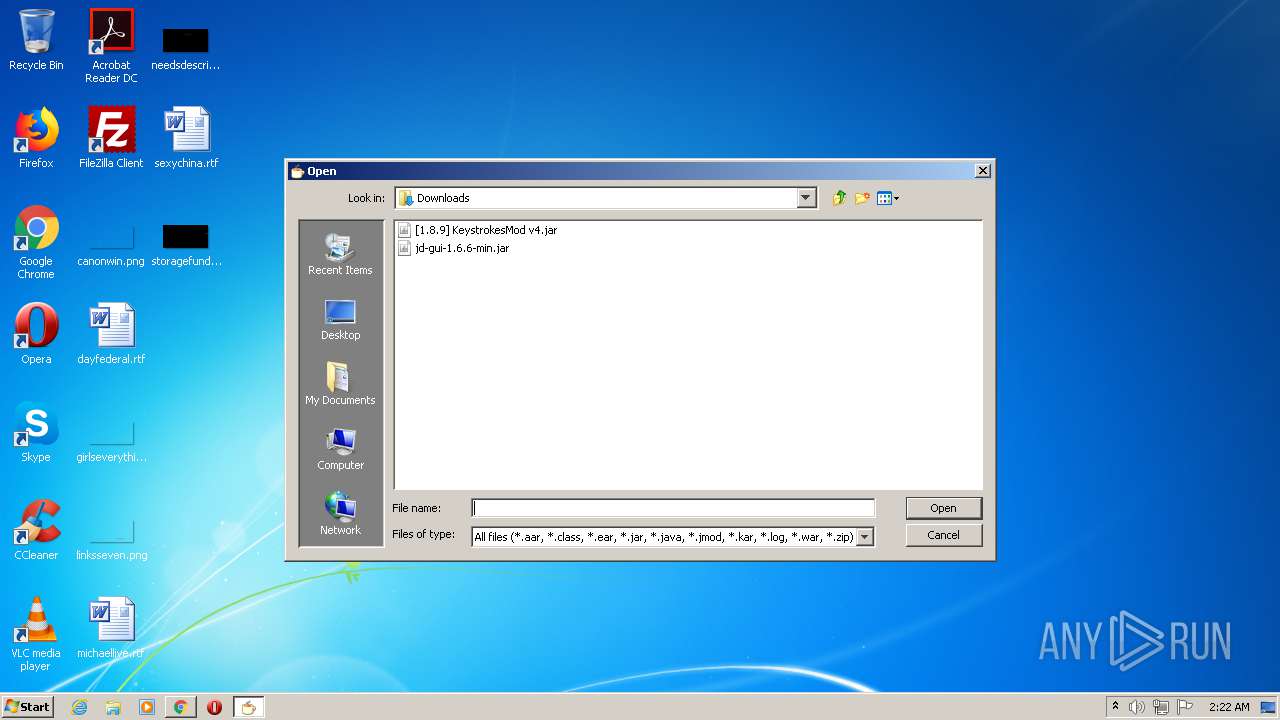This screenshot has width=1280, height=720.
Task: Close the Open dialog
Action: 982,171
